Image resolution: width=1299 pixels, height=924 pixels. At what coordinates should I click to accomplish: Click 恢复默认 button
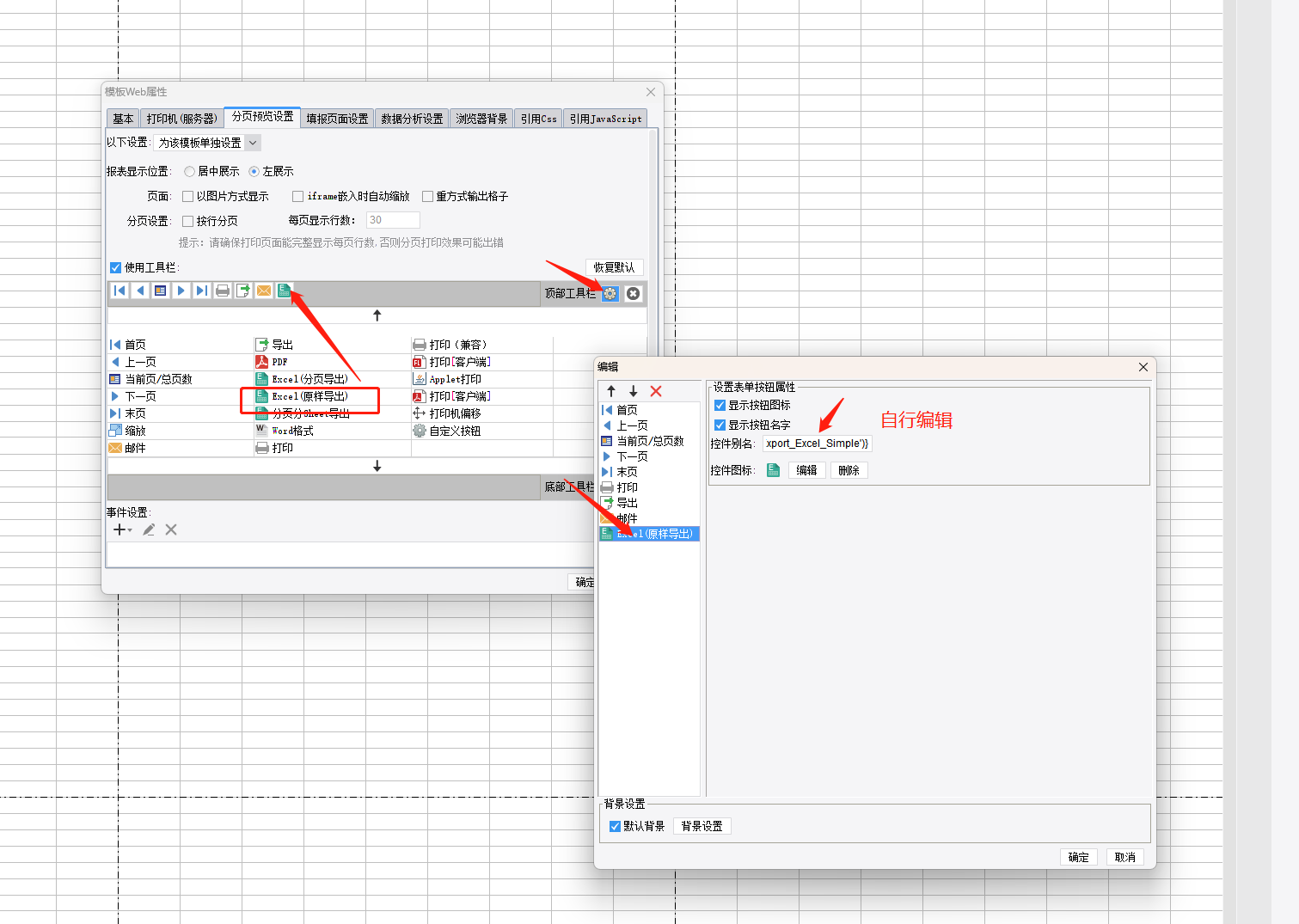615,267
